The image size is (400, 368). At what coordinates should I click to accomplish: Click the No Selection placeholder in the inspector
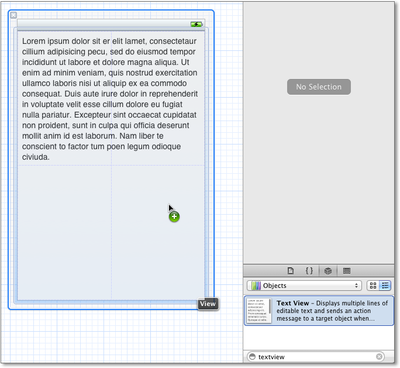[319, 87]
